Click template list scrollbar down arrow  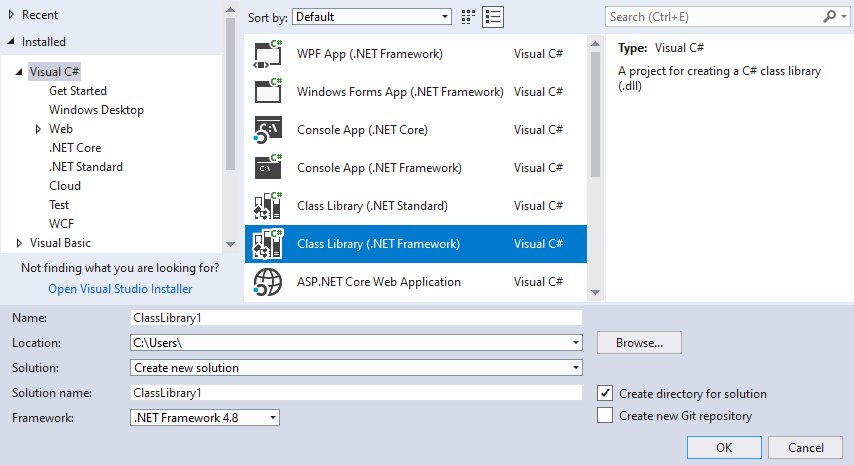pos(595,292)
